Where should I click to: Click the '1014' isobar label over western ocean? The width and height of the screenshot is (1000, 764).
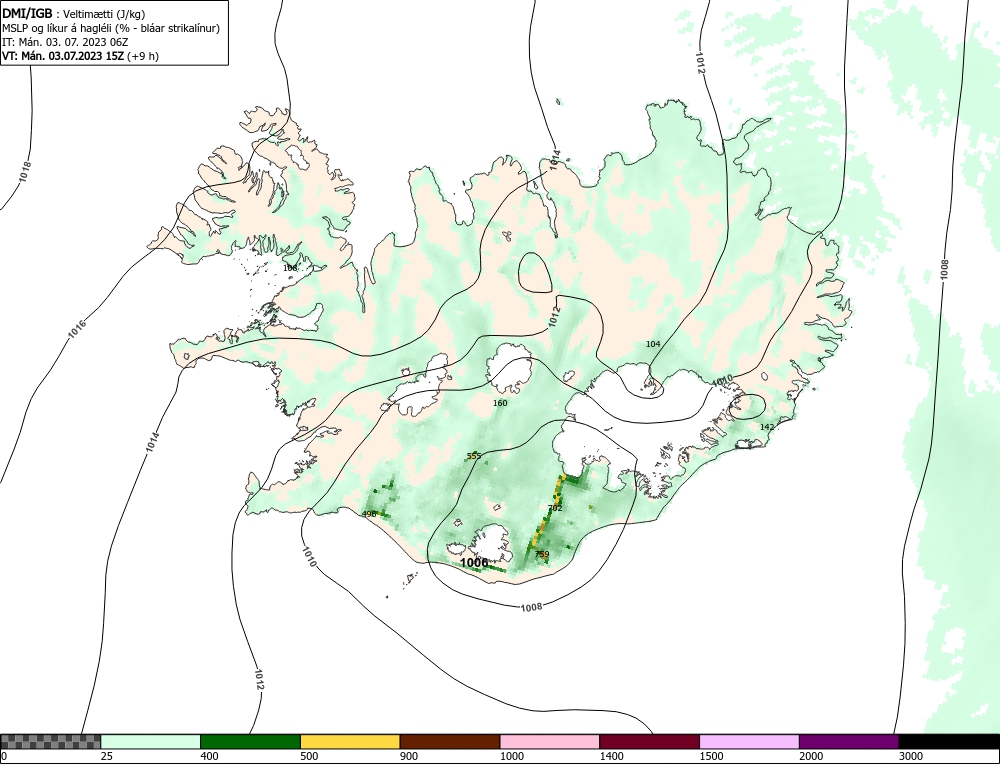[x=152, y=442]
